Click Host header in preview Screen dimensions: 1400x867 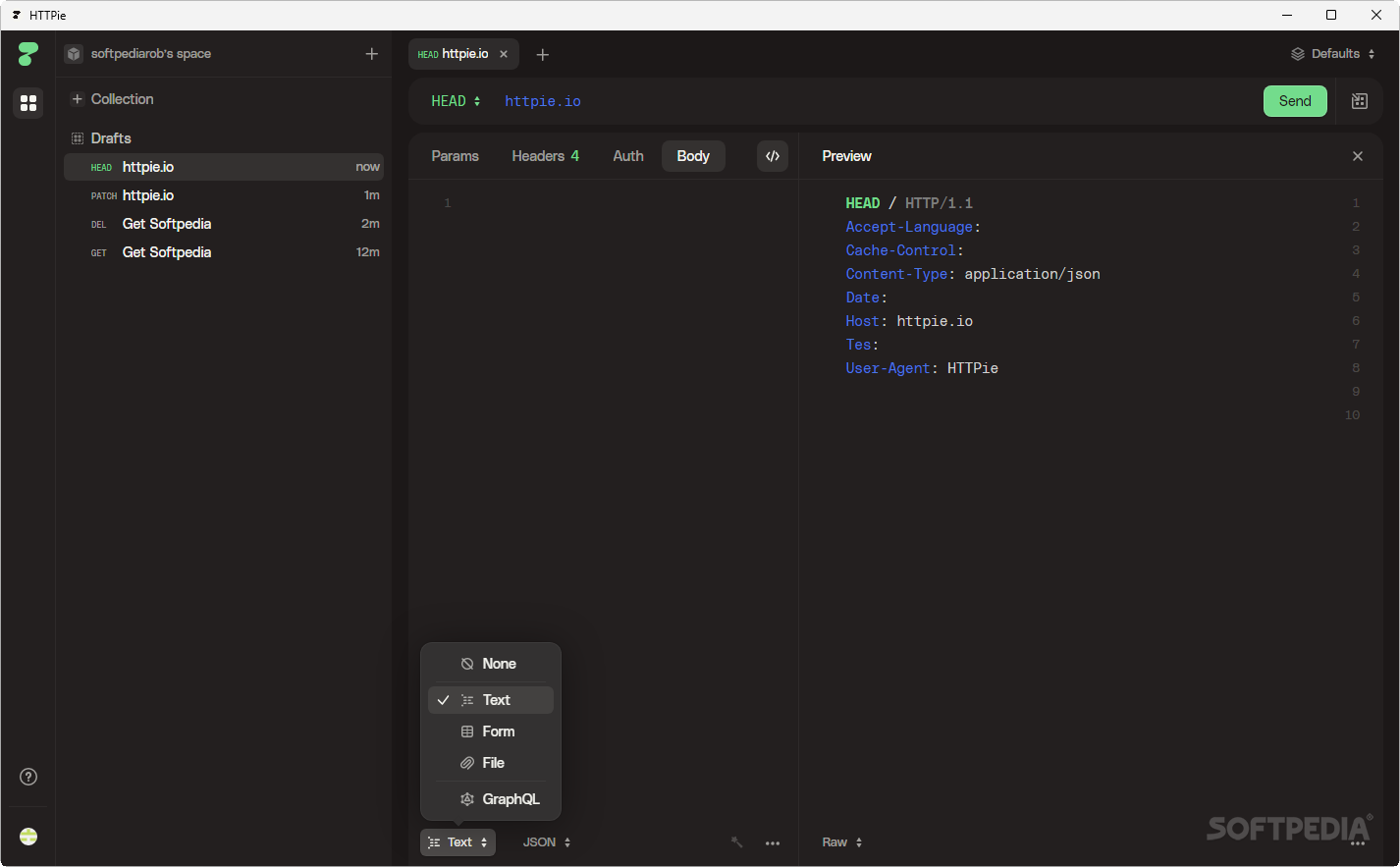pyautogui.click(x=862, y=321)
